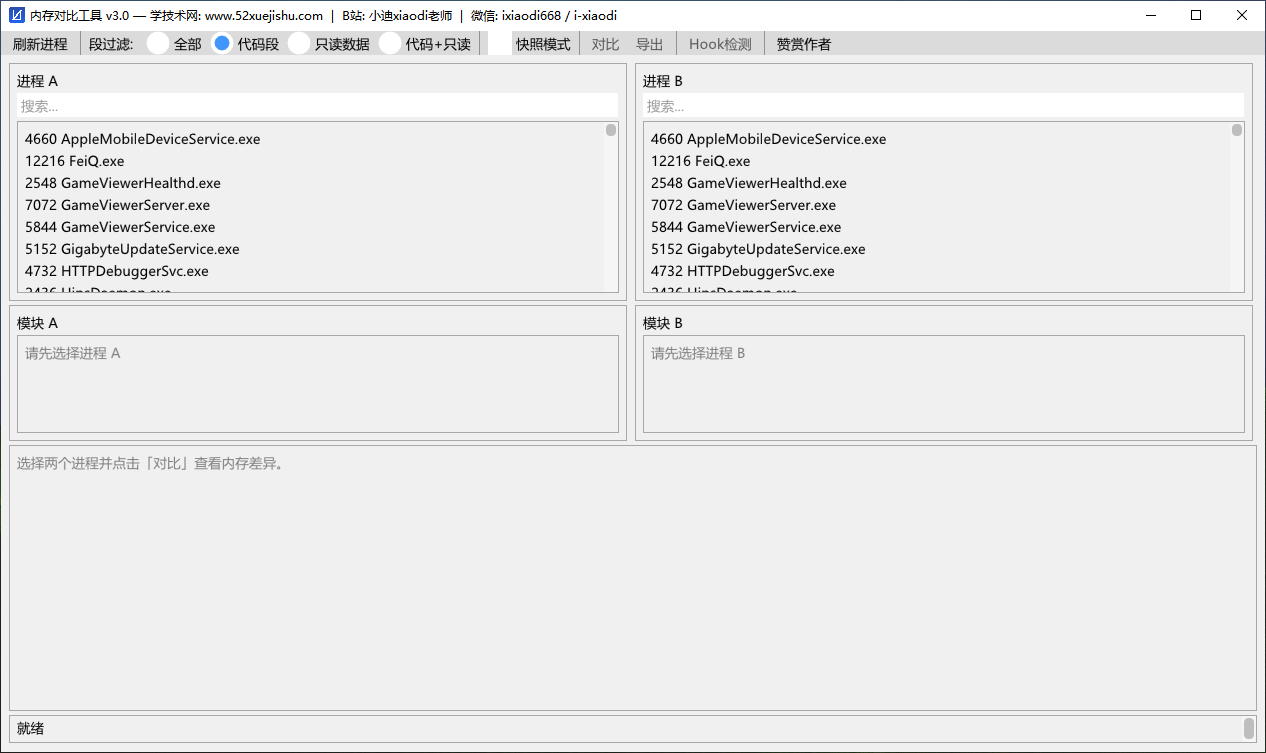Image resolution: width=1266 pixels, height=753 pixels.
Task: Close the 内存对比工具 window
Action: click(1242, 15)
